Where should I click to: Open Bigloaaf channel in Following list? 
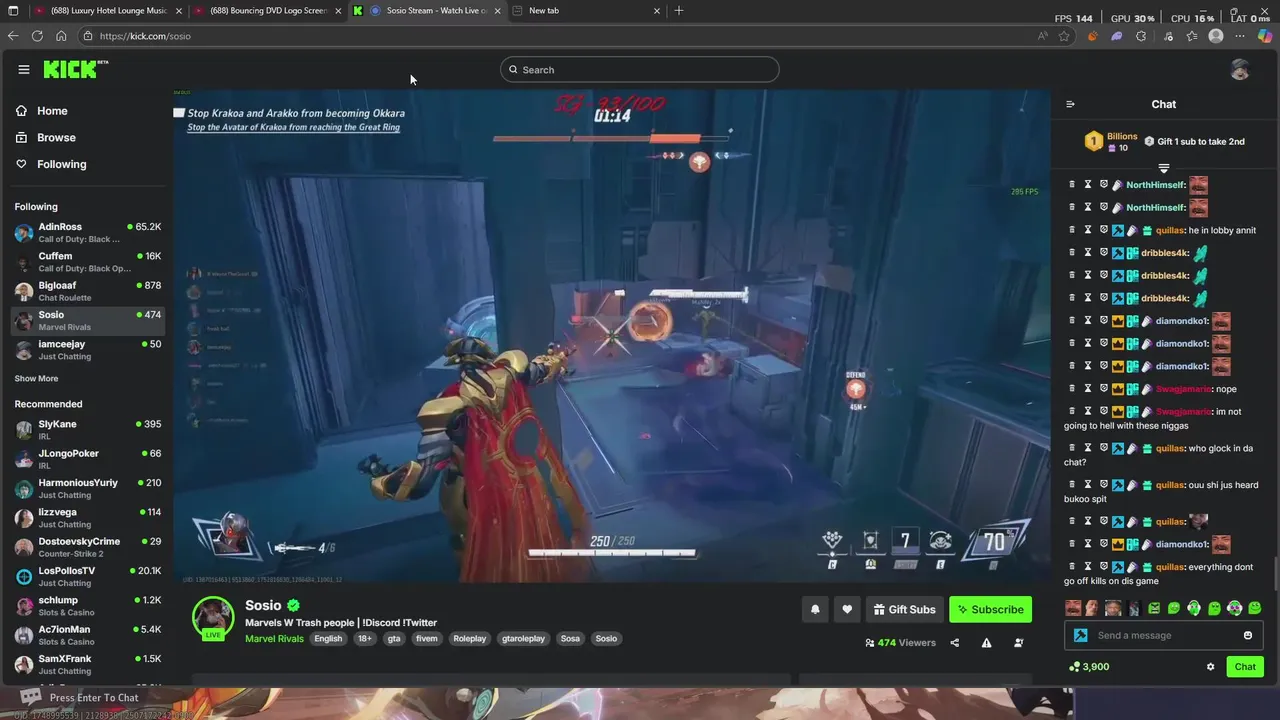pyautogui.click(x=88, y=291)
